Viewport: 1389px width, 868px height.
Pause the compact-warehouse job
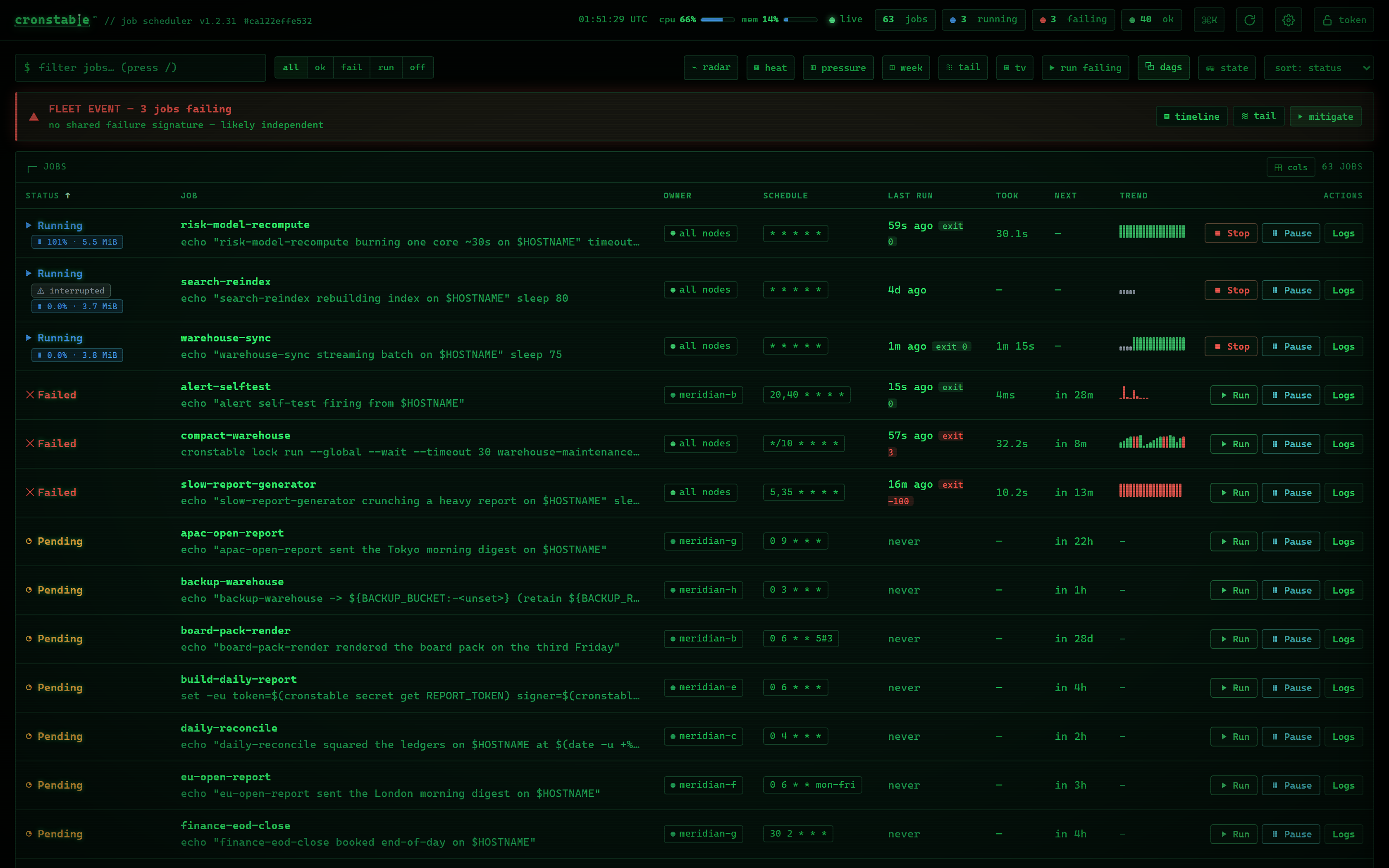coord(1291,444)
